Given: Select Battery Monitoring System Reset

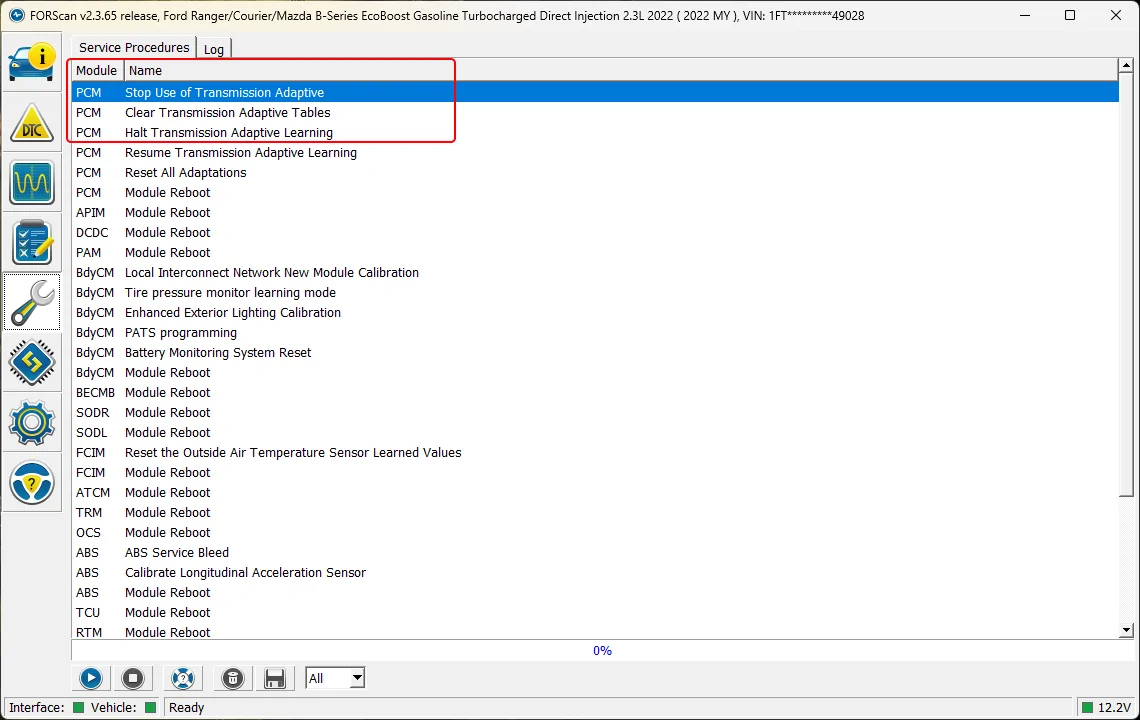Looking at the screenshot, I should 595,353.
